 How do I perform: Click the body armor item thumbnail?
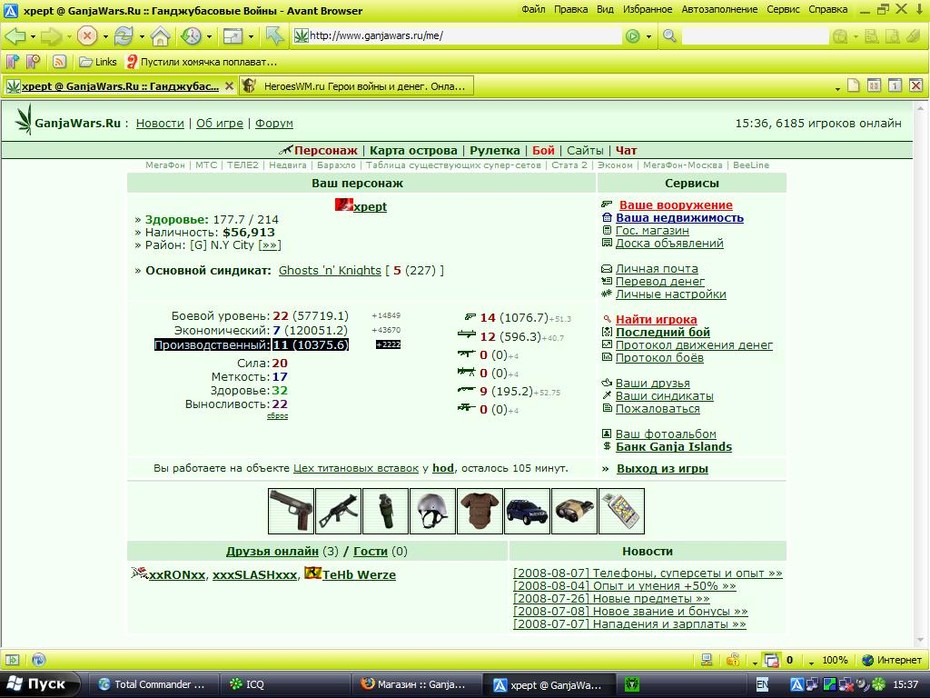(480, 511)
